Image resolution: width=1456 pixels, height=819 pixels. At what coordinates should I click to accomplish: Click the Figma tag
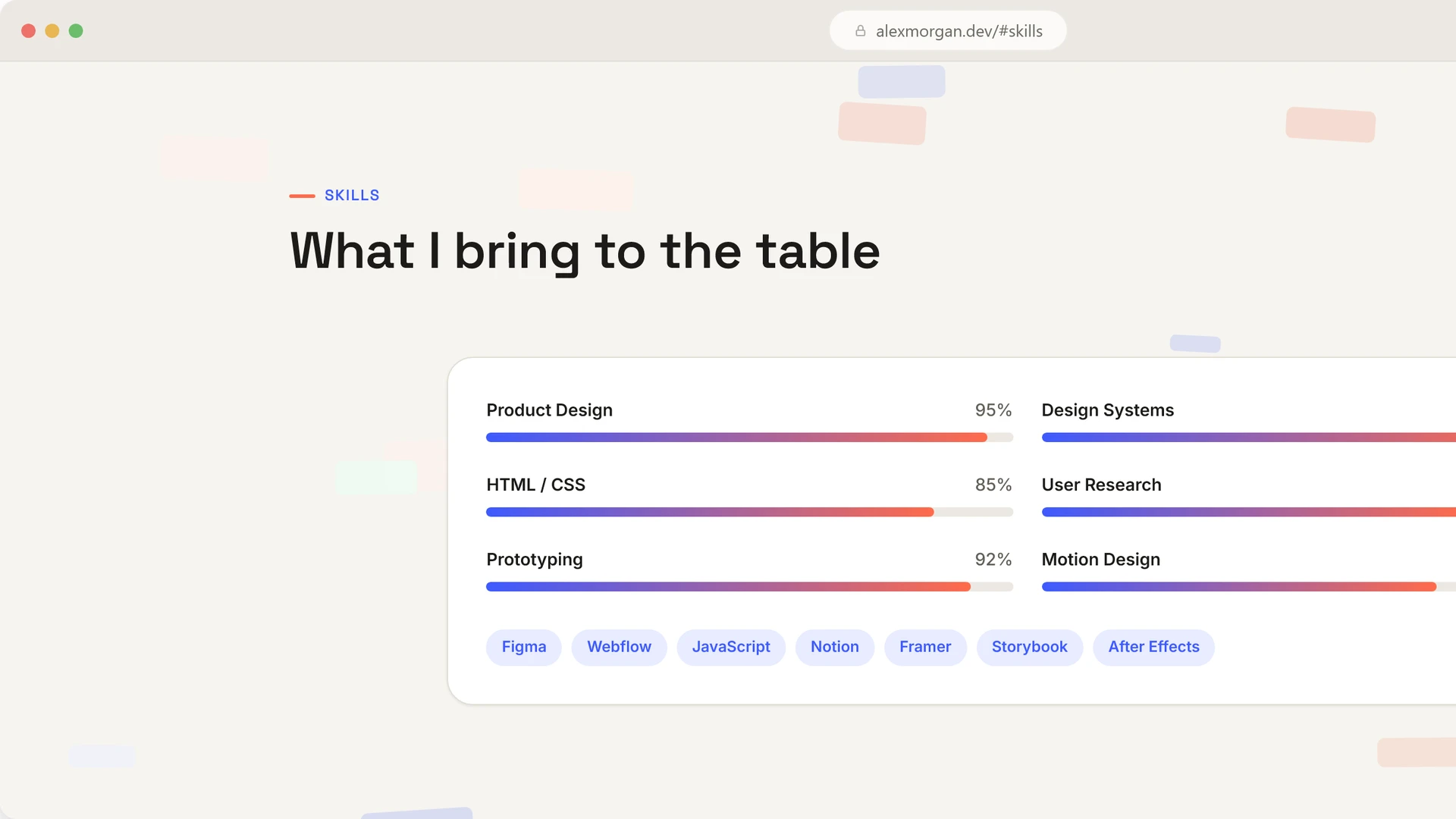click(524, 647)
